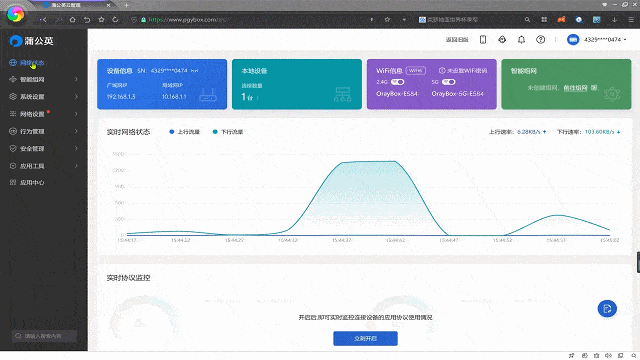Expand the 安全管理 chevron arrow
This screenshot has height=360, width=640.
pyautogui.click(x=76, y=149)
